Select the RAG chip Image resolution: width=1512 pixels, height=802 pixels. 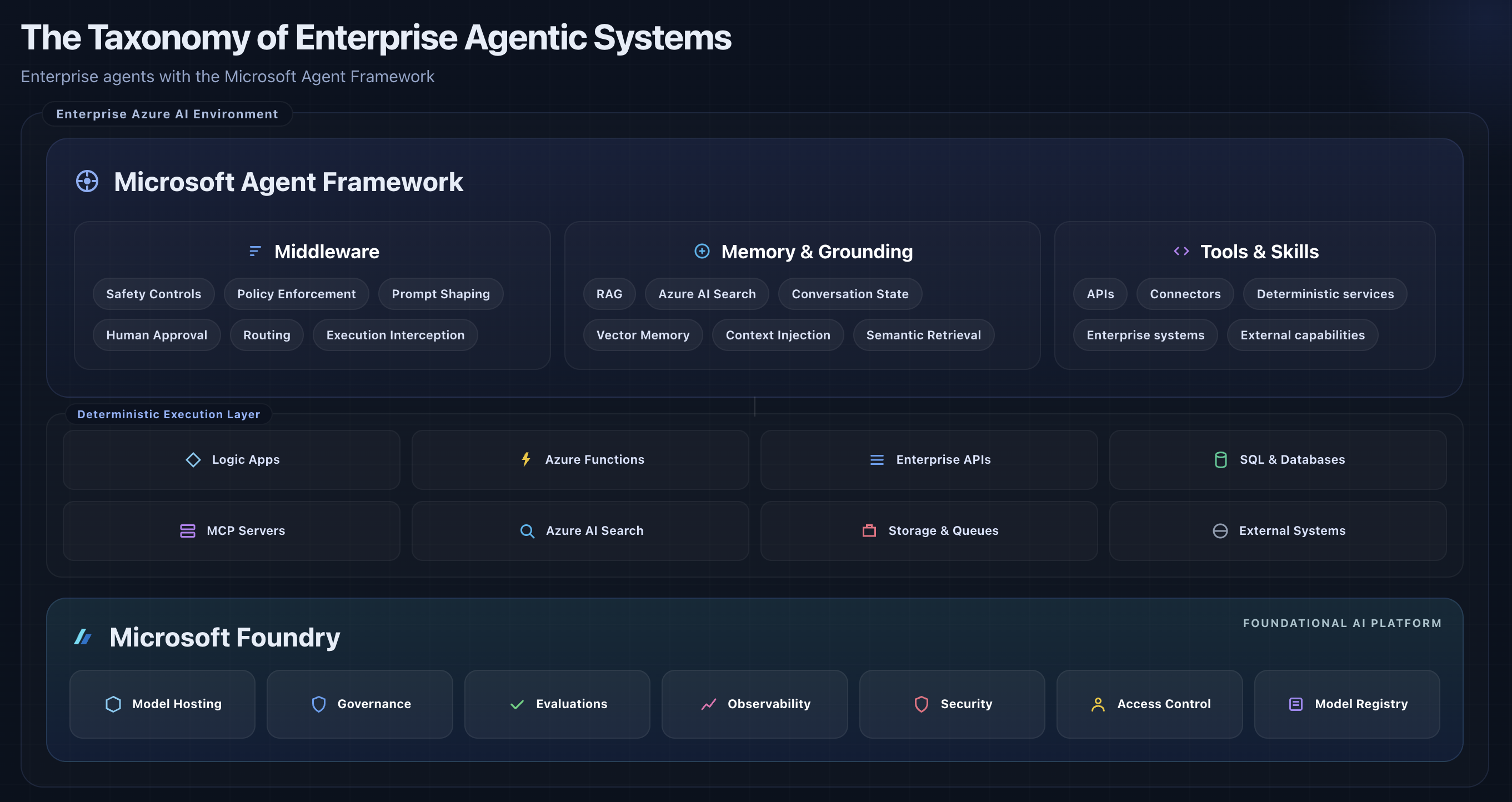[x=609, y=294]
